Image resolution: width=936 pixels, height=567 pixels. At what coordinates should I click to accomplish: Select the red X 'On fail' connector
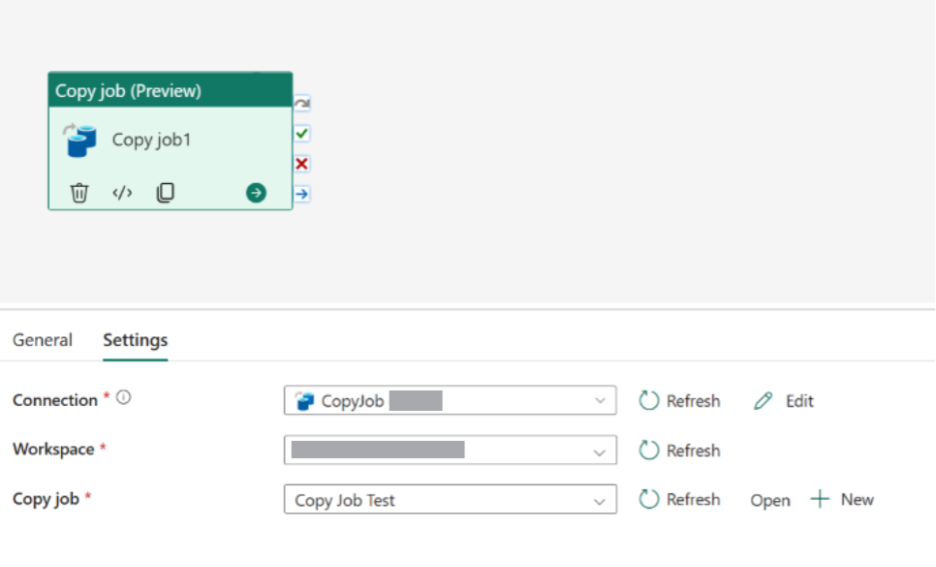(302, 163)
